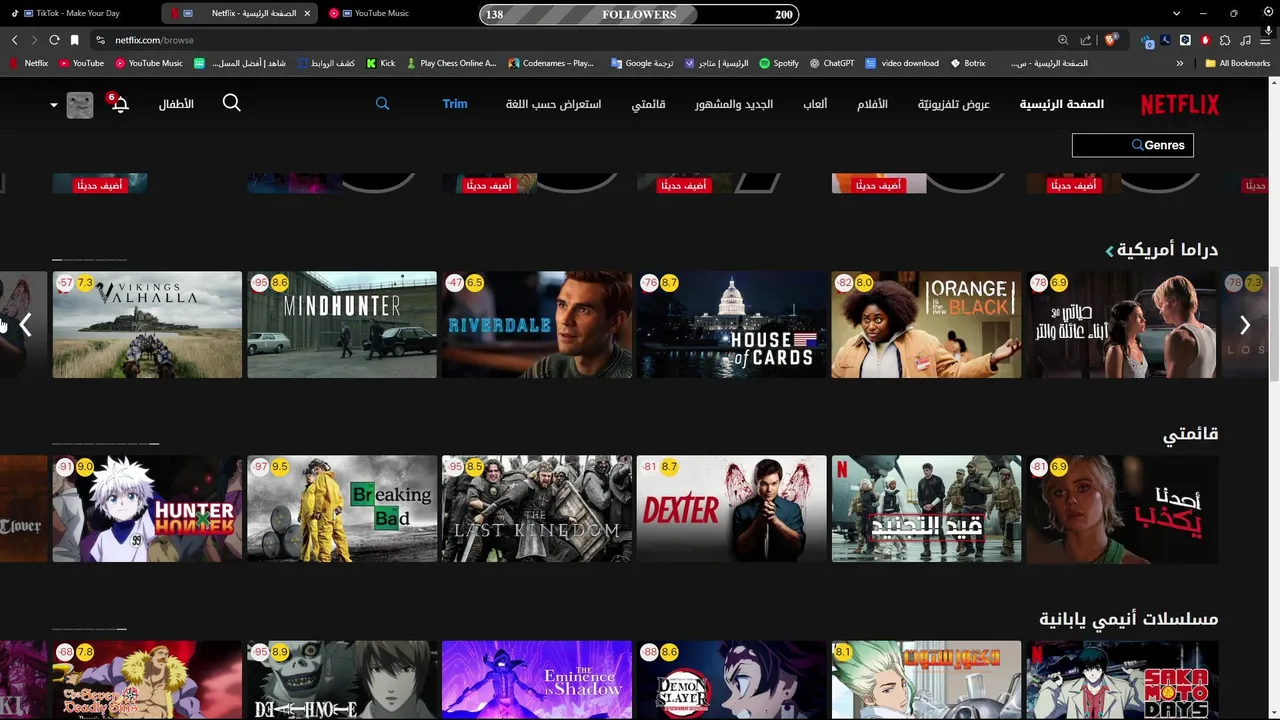The height and width of the screenshot is (720, 1280).
Task: Open YouTube bookmark
Action: point(81,63)
